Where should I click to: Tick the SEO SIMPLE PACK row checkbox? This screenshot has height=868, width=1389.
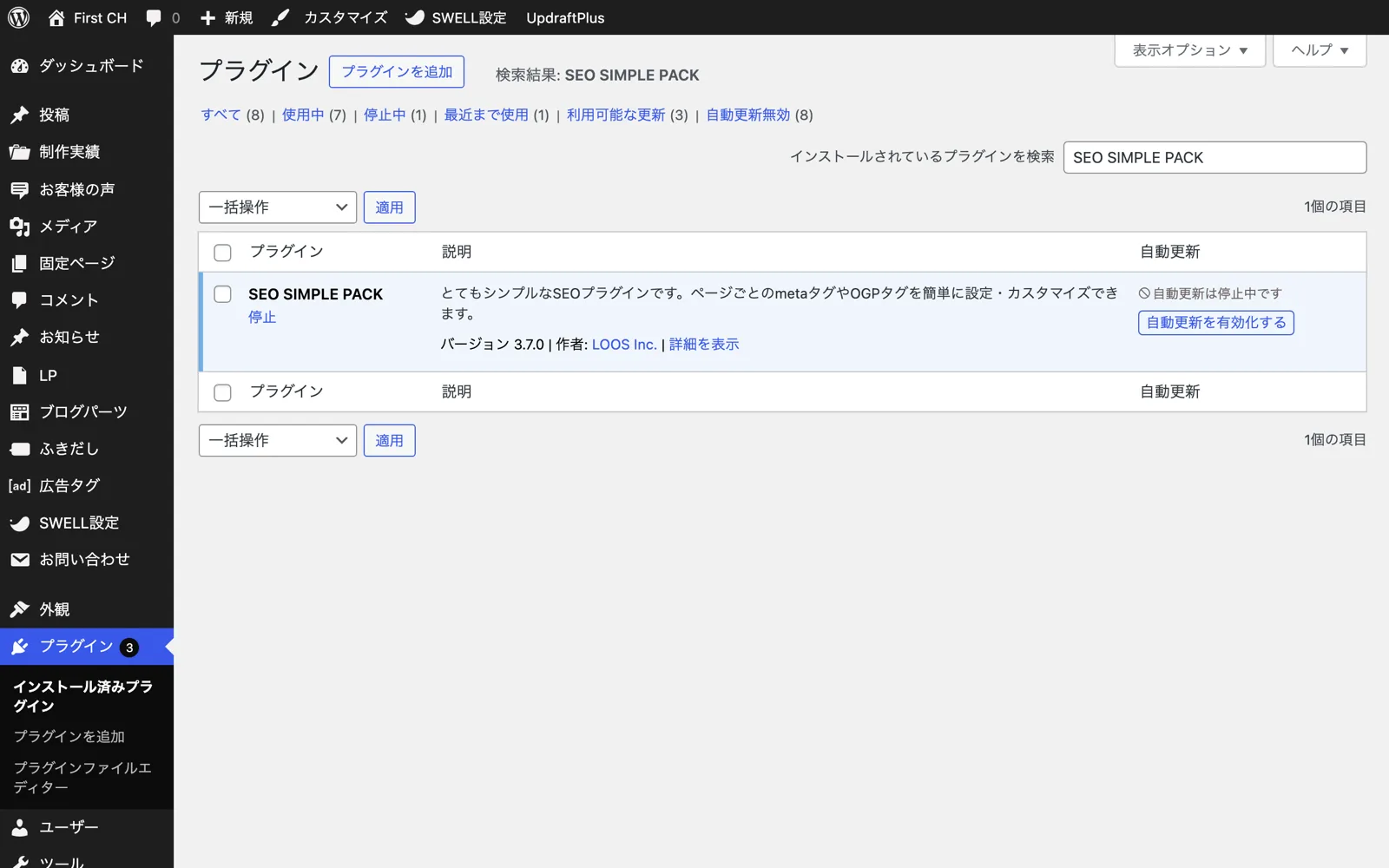222,294
